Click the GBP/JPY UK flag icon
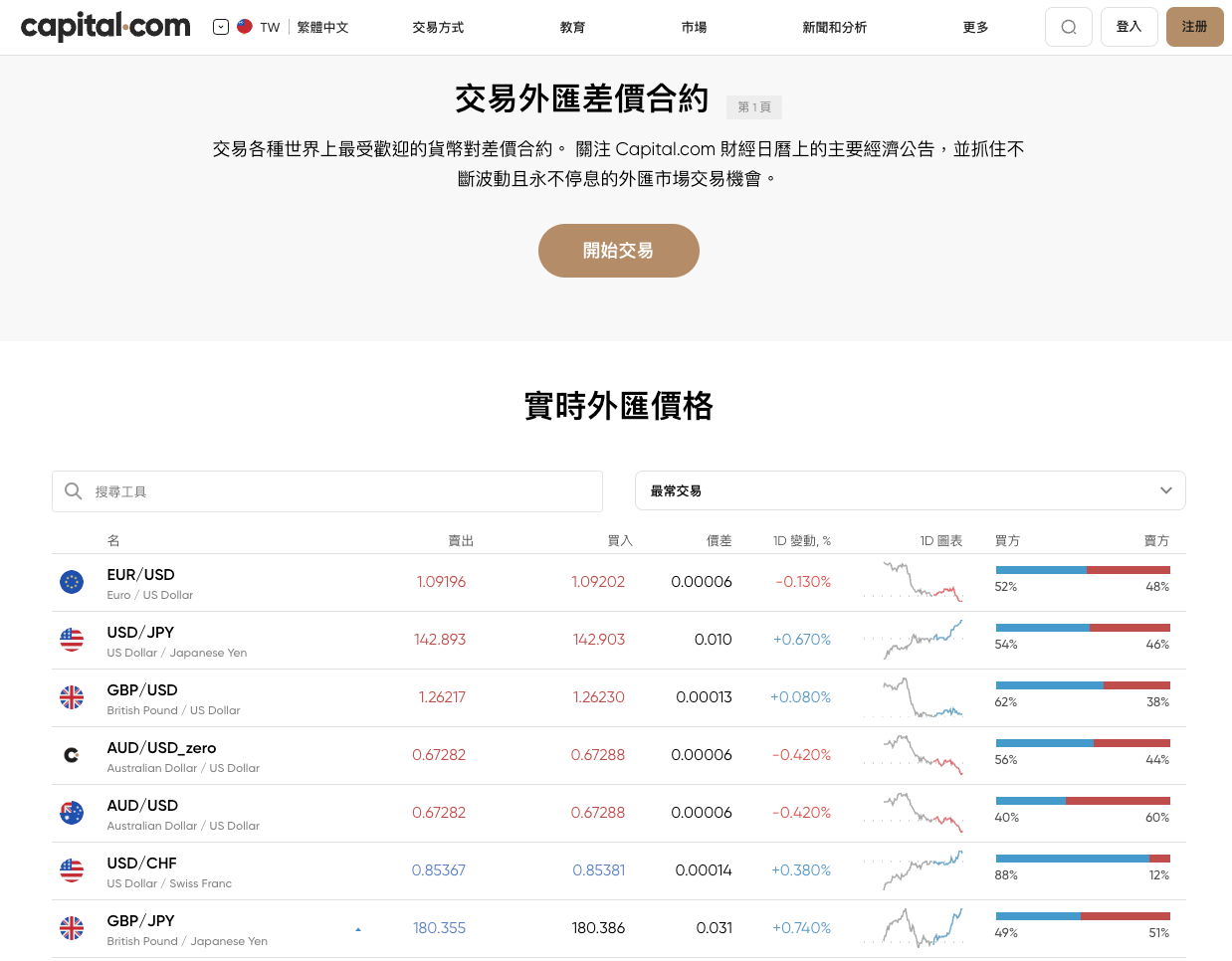 coord(72,928)
